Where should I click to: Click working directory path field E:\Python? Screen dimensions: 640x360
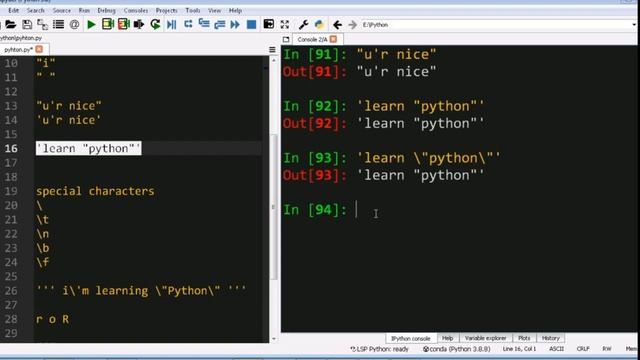pos(498,25)
